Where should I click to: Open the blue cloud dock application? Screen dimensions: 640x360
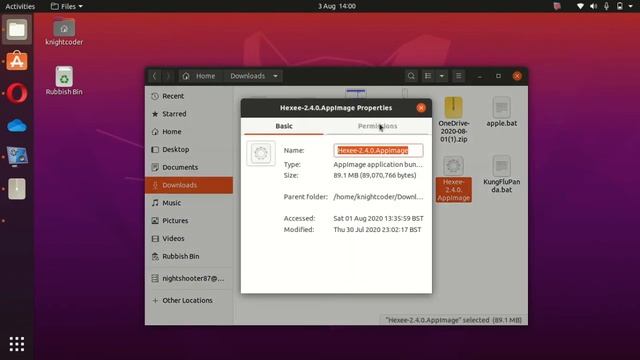[17, 125]
